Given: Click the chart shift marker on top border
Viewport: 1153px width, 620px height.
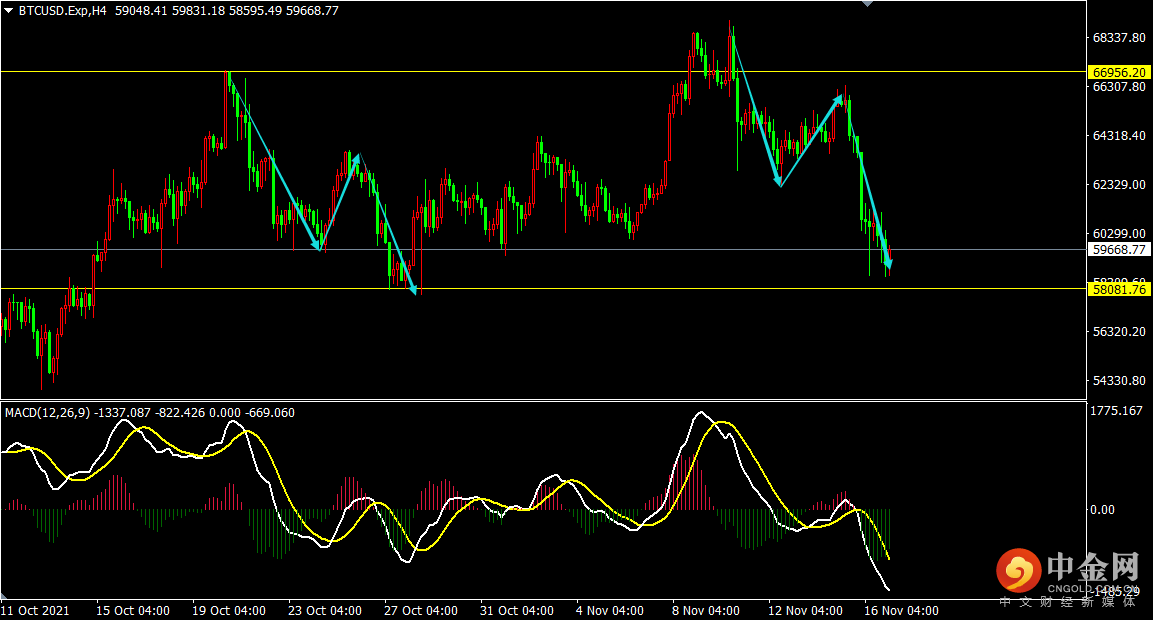Looking at the screenshot, I should point(866,4).
